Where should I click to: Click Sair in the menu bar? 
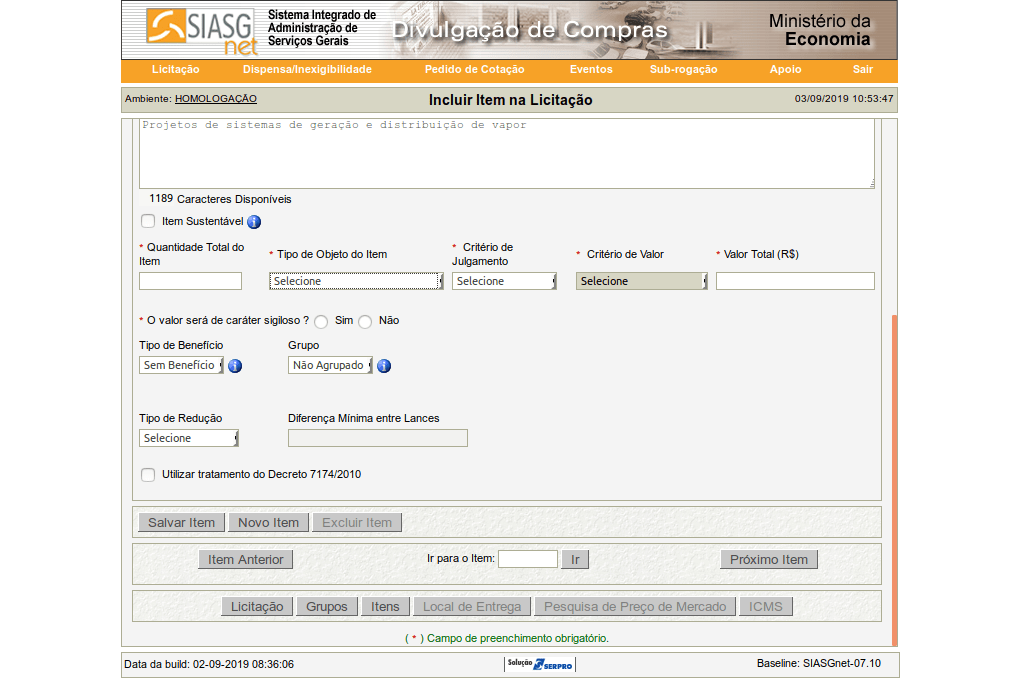863,70
